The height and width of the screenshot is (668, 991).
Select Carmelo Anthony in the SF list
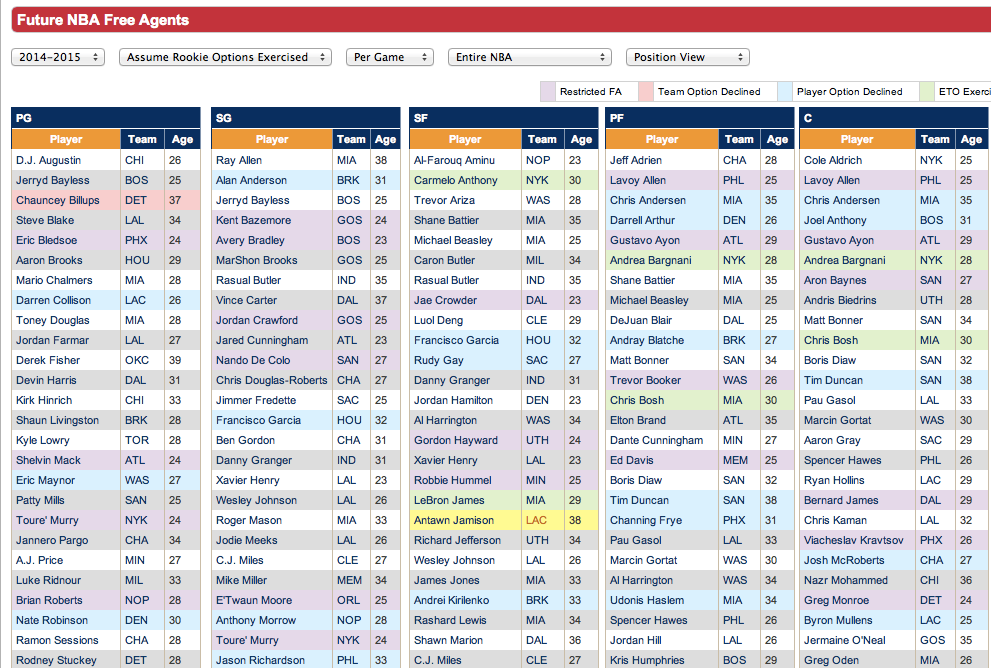coord(456,180)
